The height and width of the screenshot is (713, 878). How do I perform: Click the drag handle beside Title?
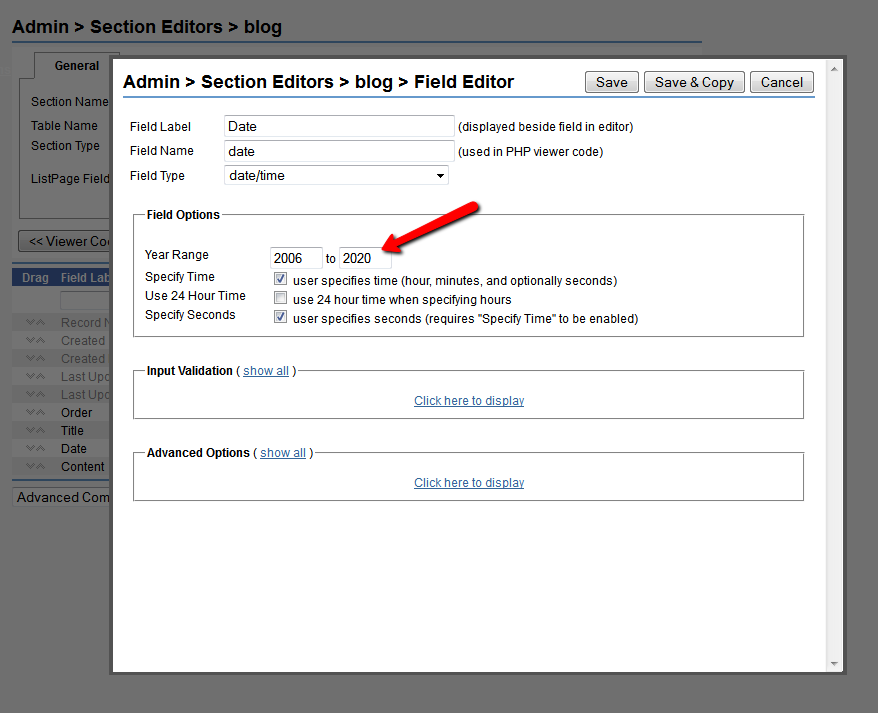point(35,431)
